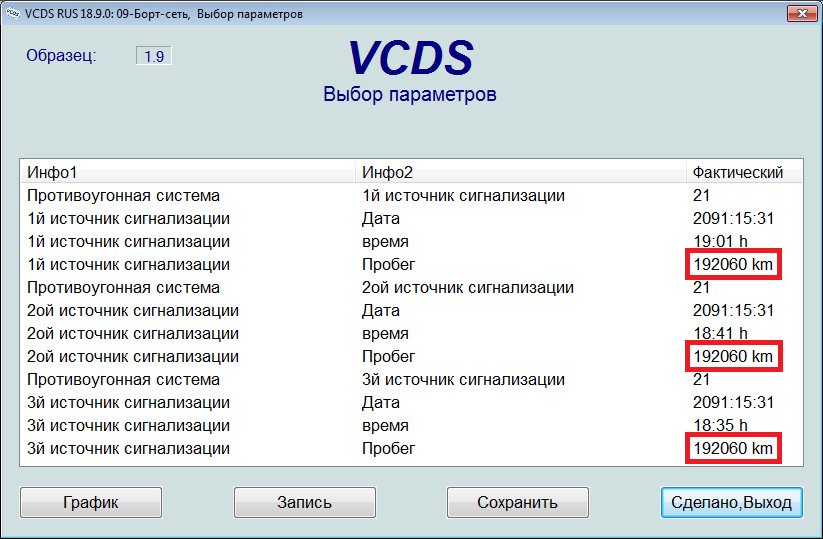Click the Инфо2 column header

[521, 172]
